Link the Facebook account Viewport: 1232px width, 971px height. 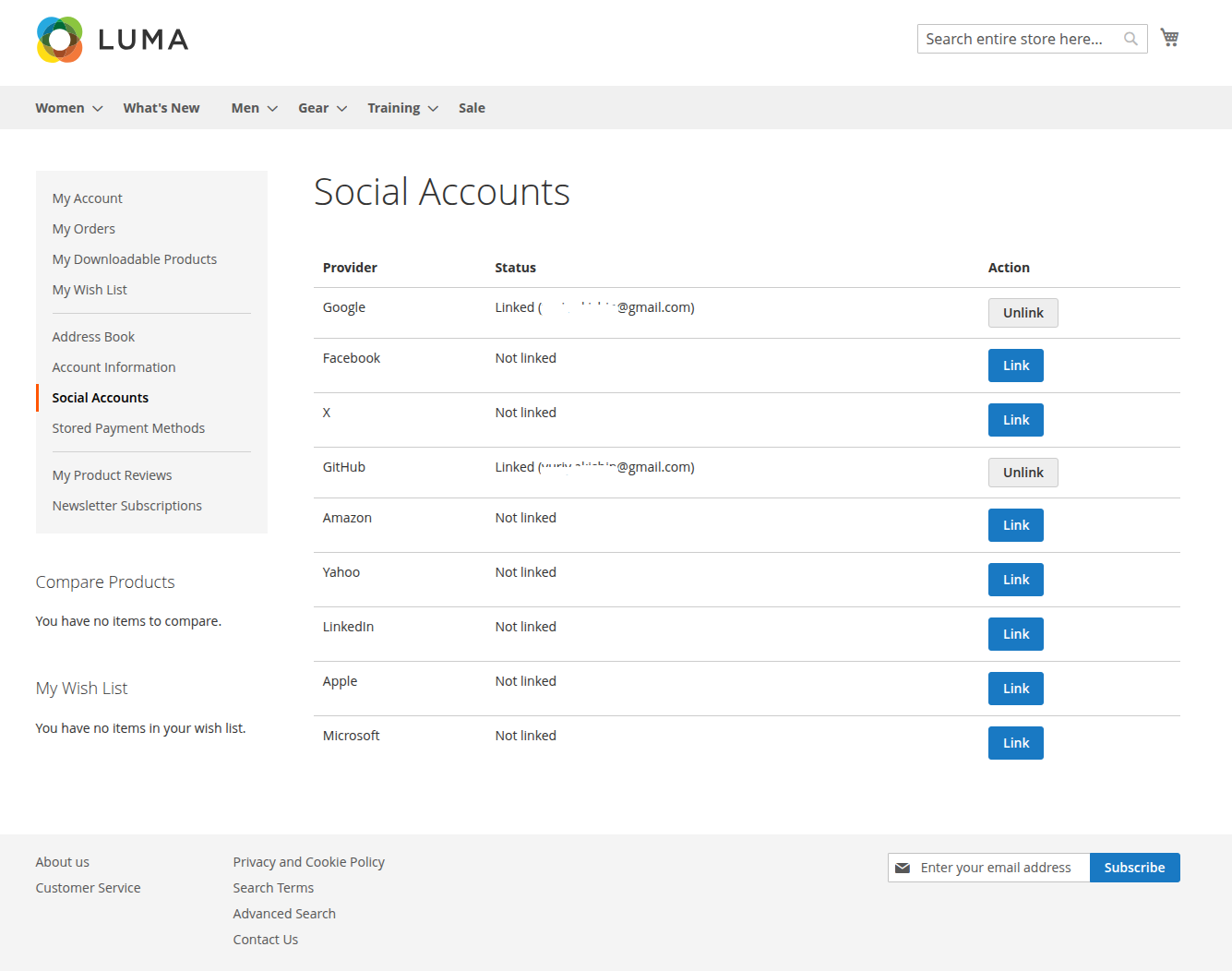(x=1016, y=366)
